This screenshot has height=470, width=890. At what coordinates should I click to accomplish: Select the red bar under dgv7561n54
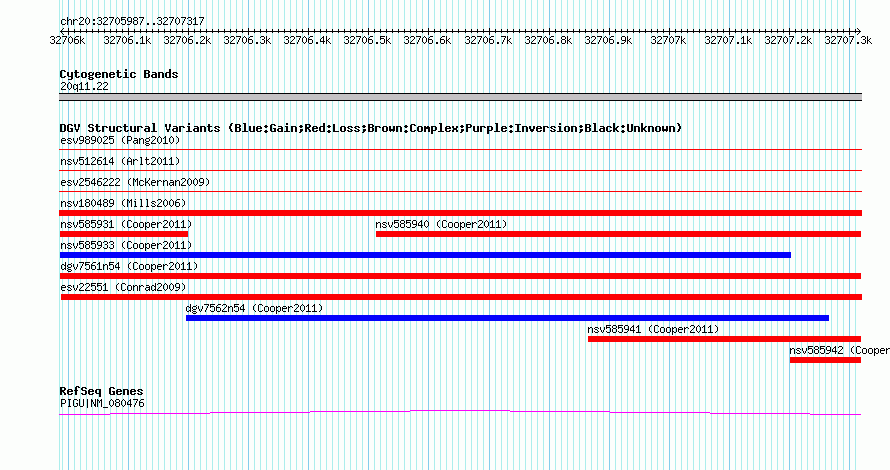click(460, 276)
